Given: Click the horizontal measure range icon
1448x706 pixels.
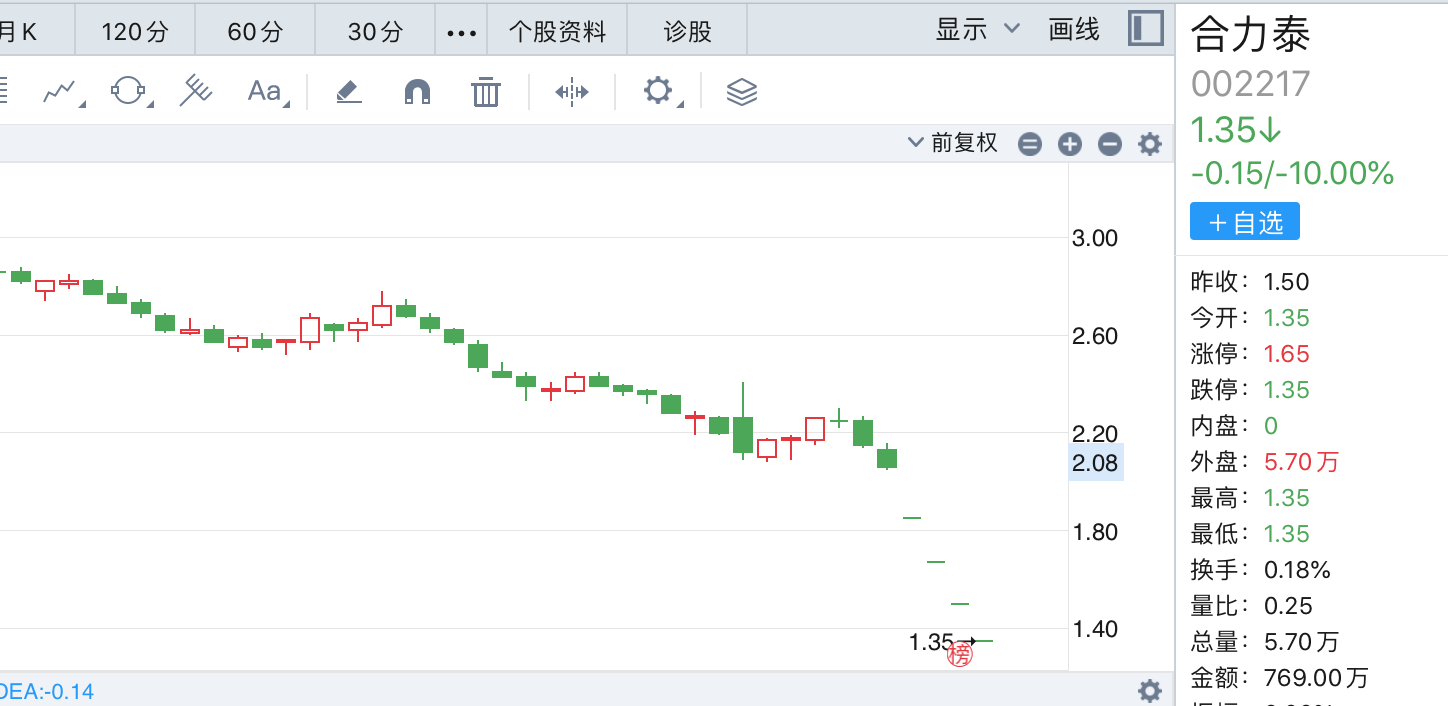Looking at the screenshot, I should click(572, 92).
